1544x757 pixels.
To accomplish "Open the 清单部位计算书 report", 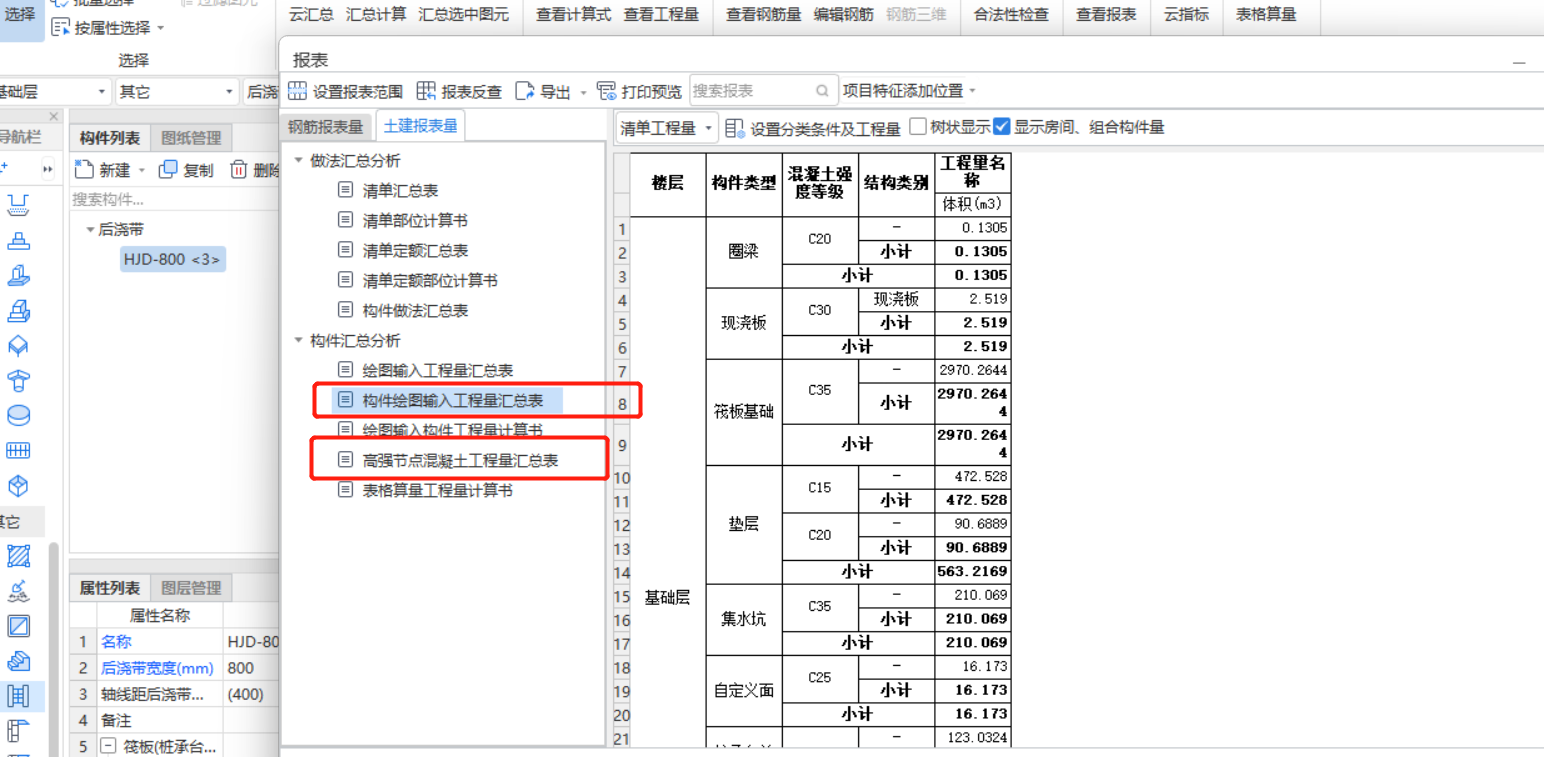I will click(415, 220).
